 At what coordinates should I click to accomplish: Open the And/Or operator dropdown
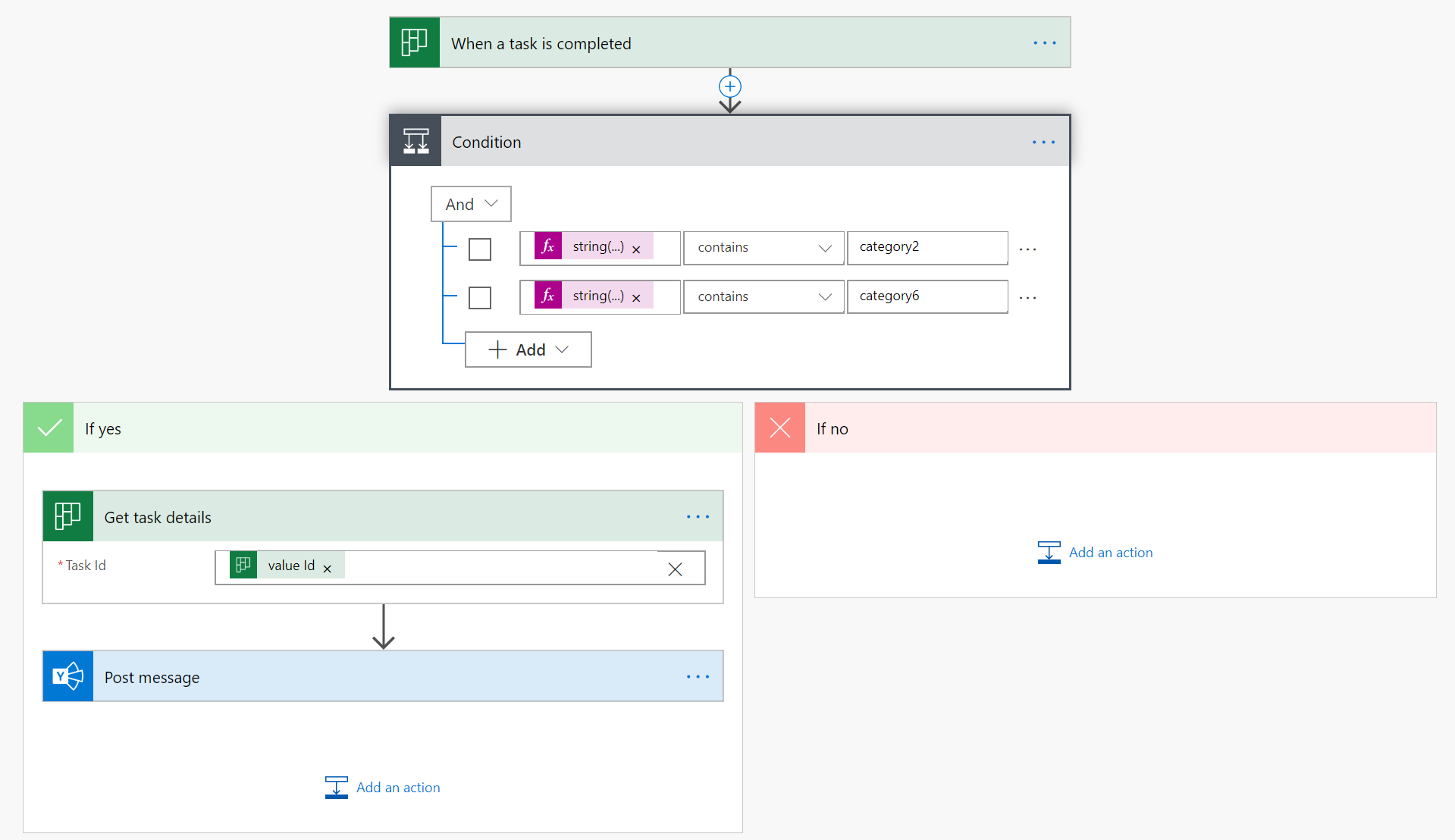coord(470,203)
